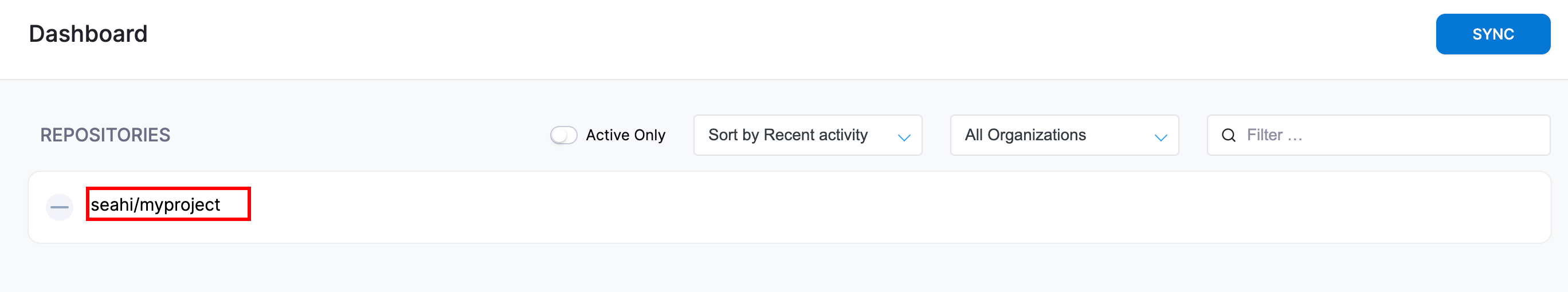Change the sort order from Recent activity
Viewport: 1568px width, 292px height.
(x=807, y=135)
